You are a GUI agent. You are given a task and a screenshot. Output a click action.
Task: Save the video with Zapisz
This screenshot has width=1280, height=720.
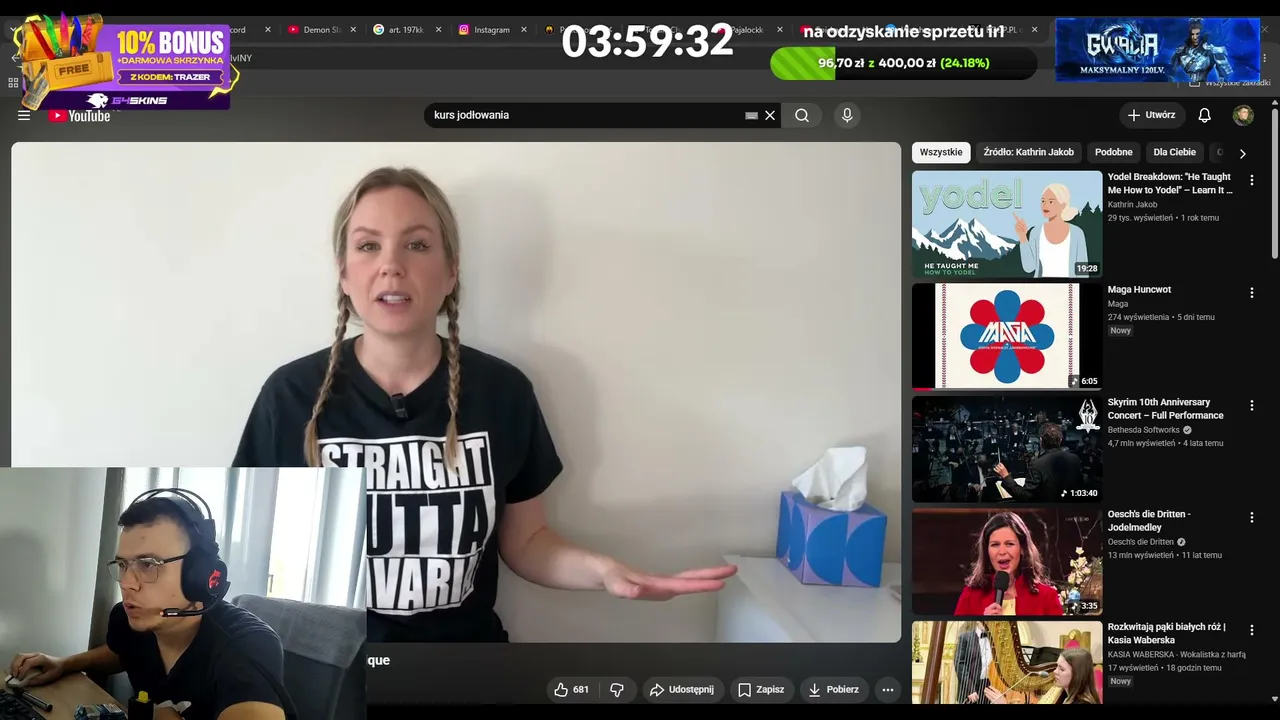(x=761, y=689)
